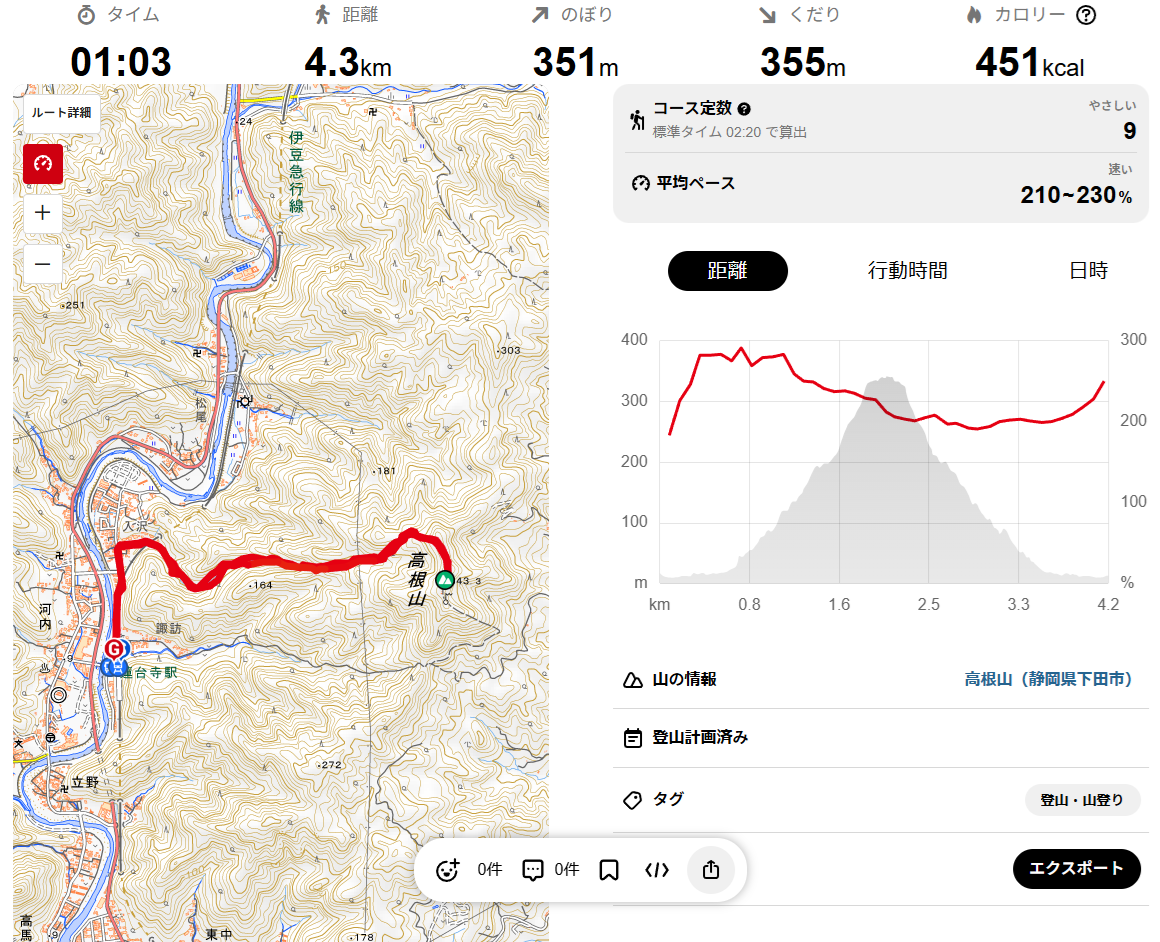
Task: Click the share upload icon
Action: [711, 870]
